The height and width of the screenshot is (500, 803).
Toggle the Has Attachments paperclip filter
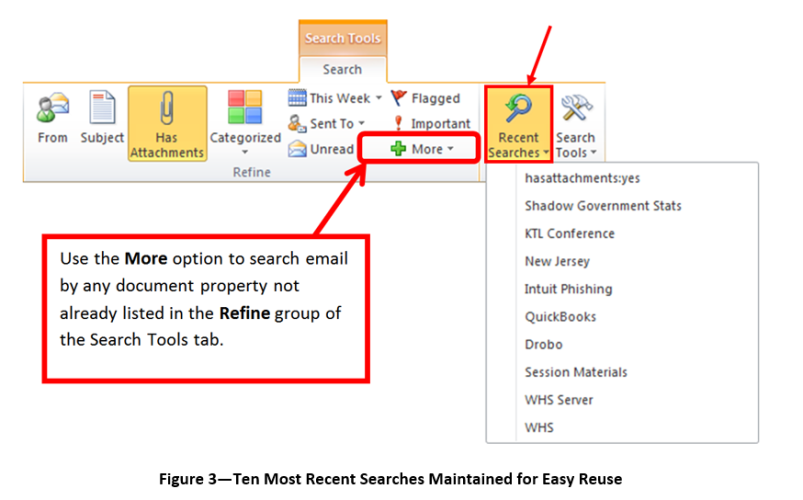167,123
